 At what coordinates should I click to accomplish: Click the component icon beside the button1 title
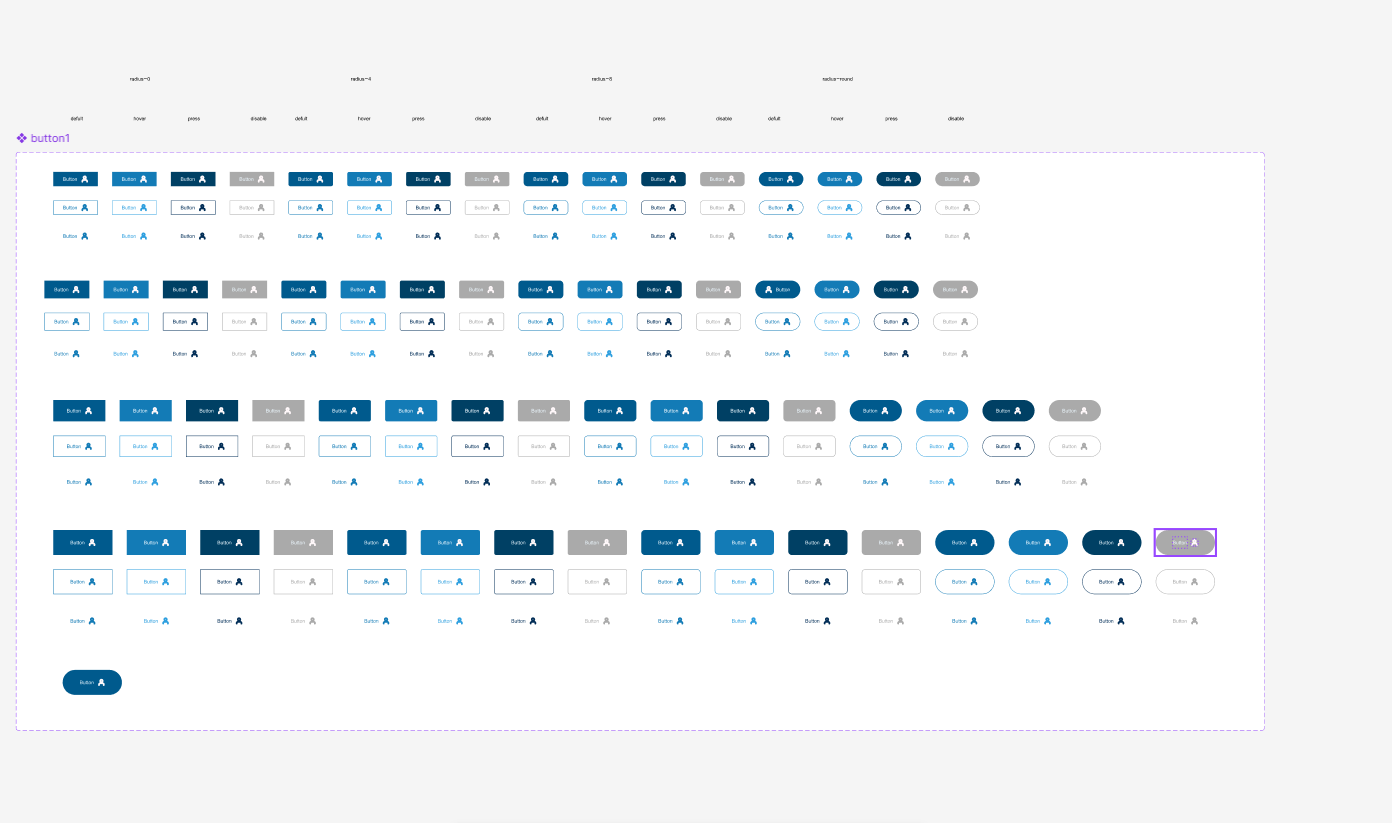[22, 138]
